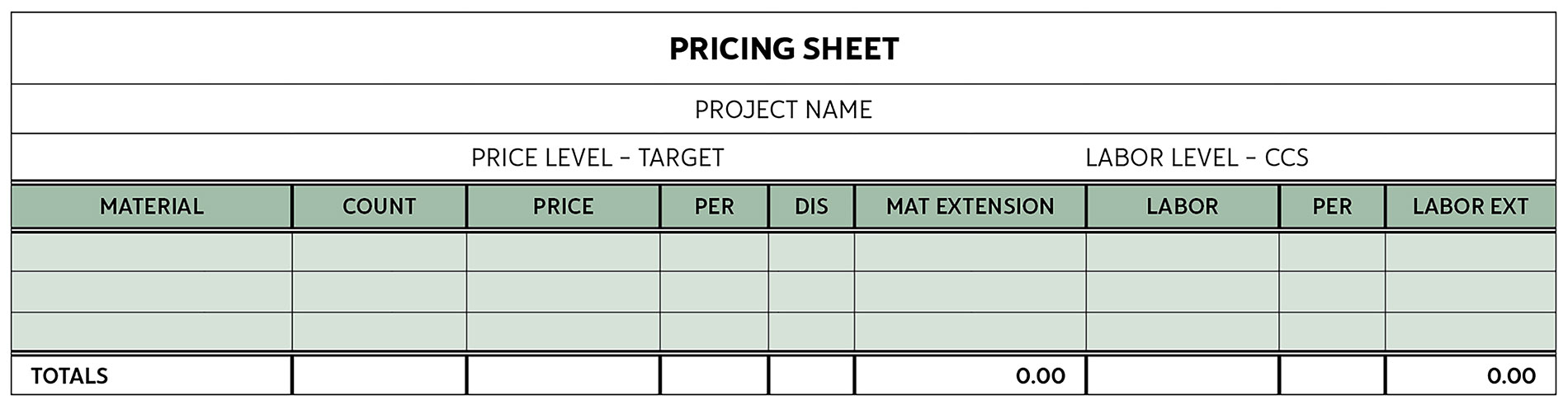Click the DIS column header

click(x=811, y=206)
